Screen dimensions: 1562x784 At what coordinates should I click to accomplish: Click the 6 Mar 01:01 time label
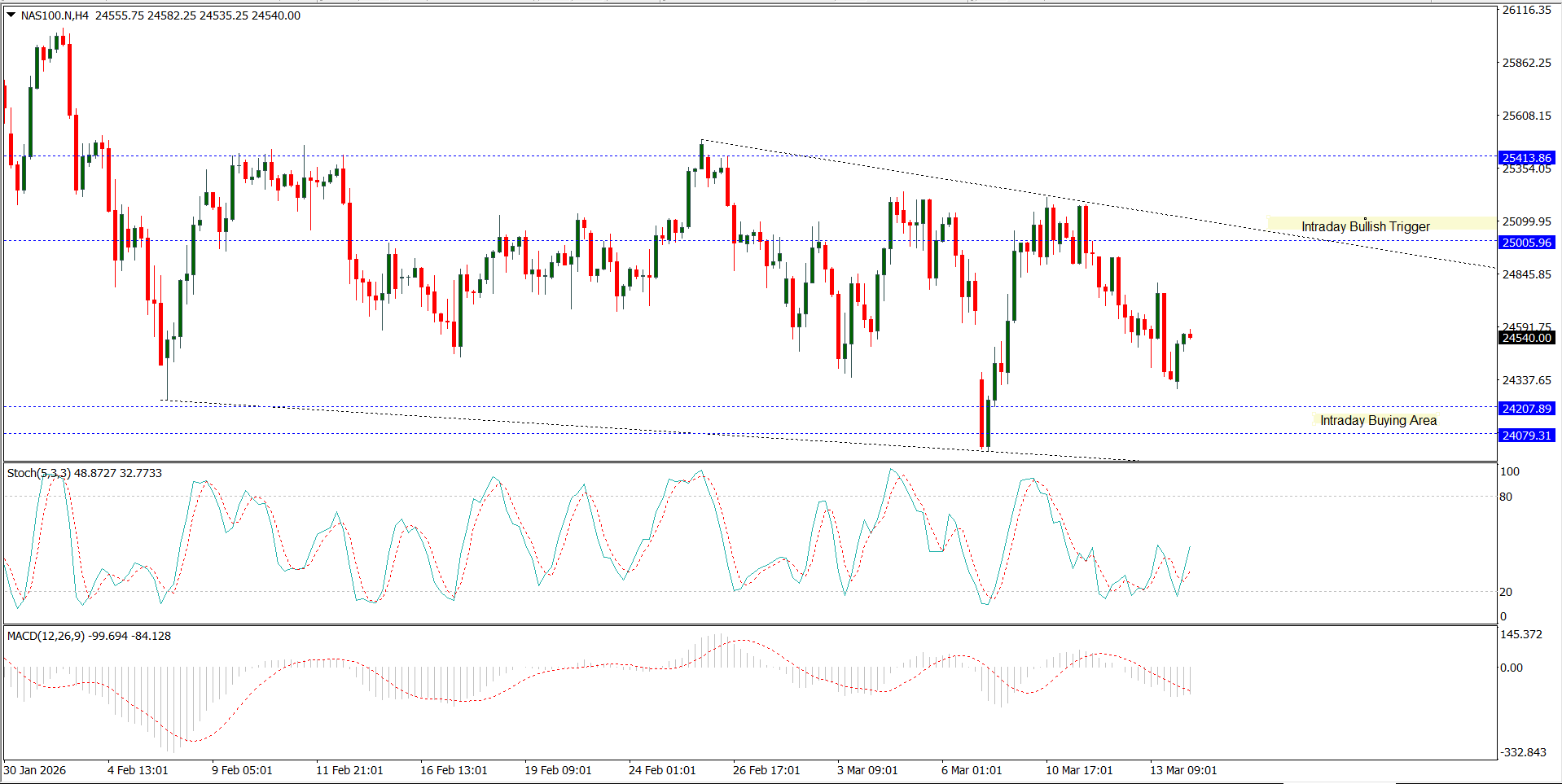971,770
